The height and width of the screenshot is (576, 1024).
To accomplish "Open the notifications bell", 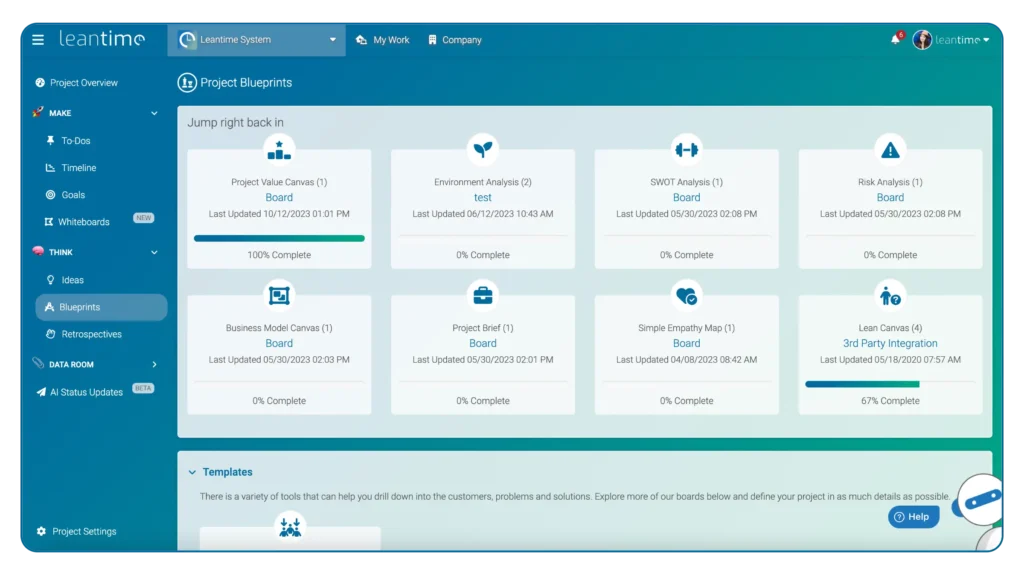I will coord(895,40).
